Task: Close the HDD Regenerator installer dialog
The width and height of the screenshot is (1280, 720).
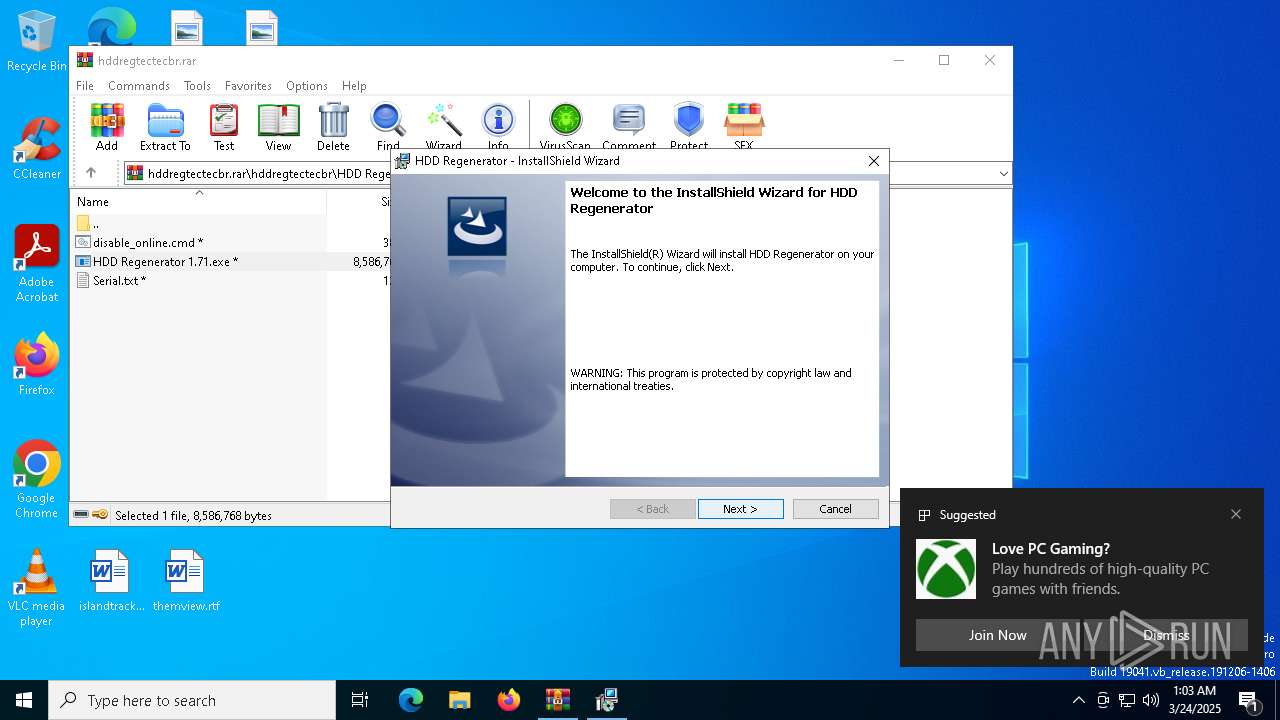Action: point(874,161)
